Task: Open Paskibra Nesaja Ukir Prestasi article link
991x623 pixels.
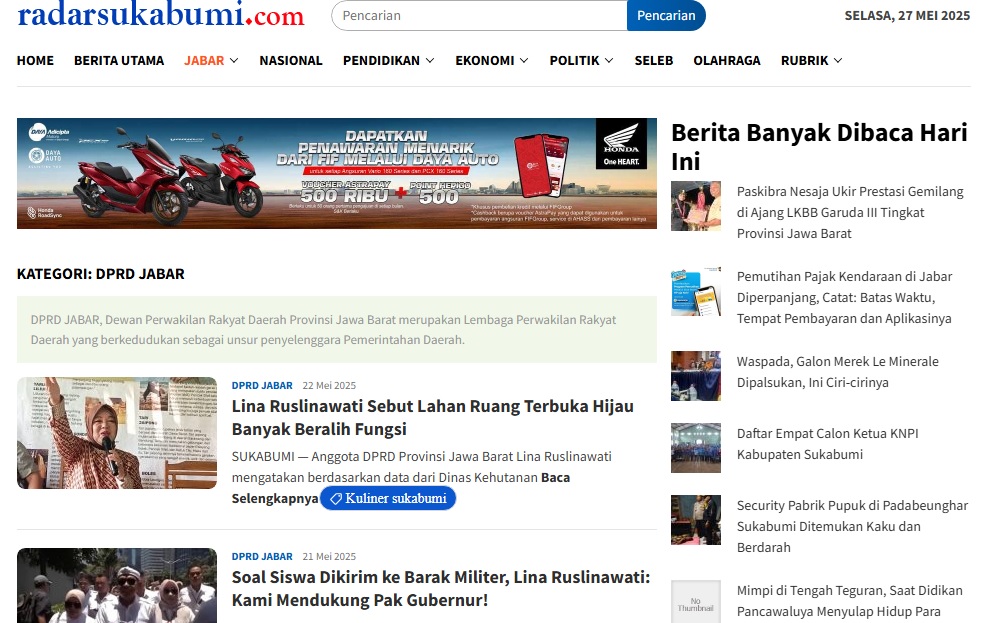Action: point(850,212)
